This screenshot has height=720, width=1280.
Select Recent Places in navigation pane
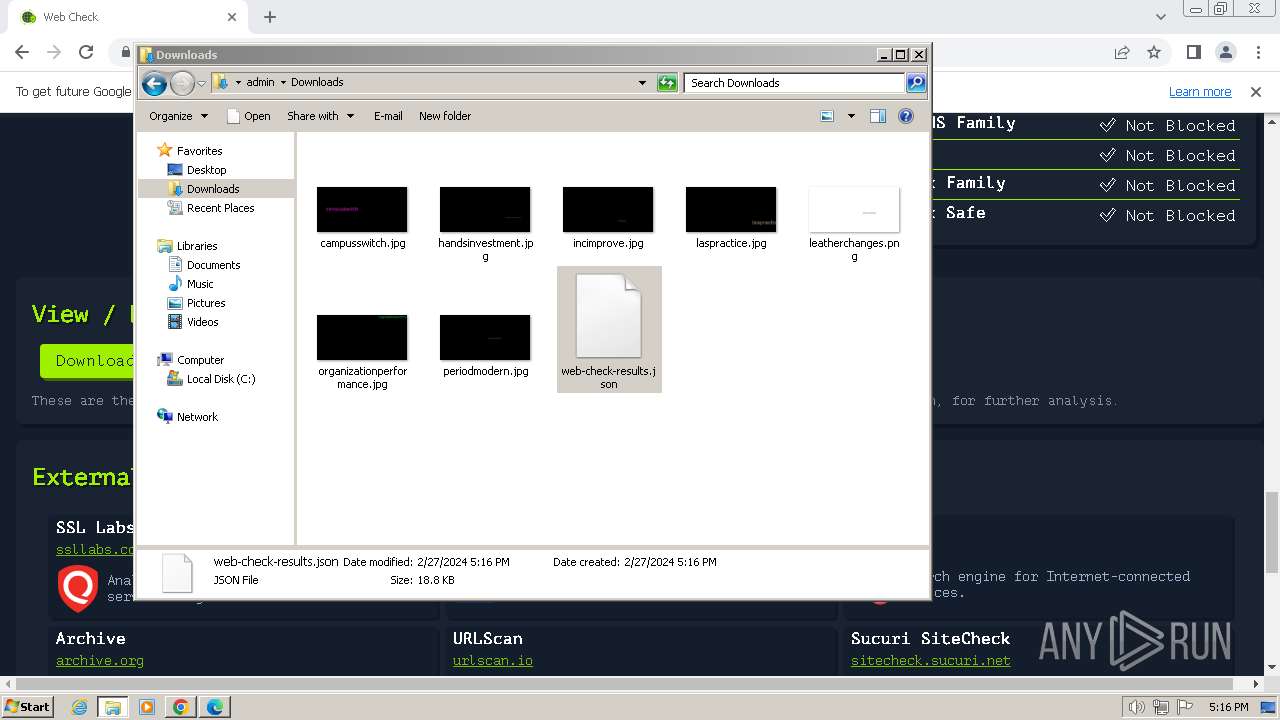(x=220, y=208)
